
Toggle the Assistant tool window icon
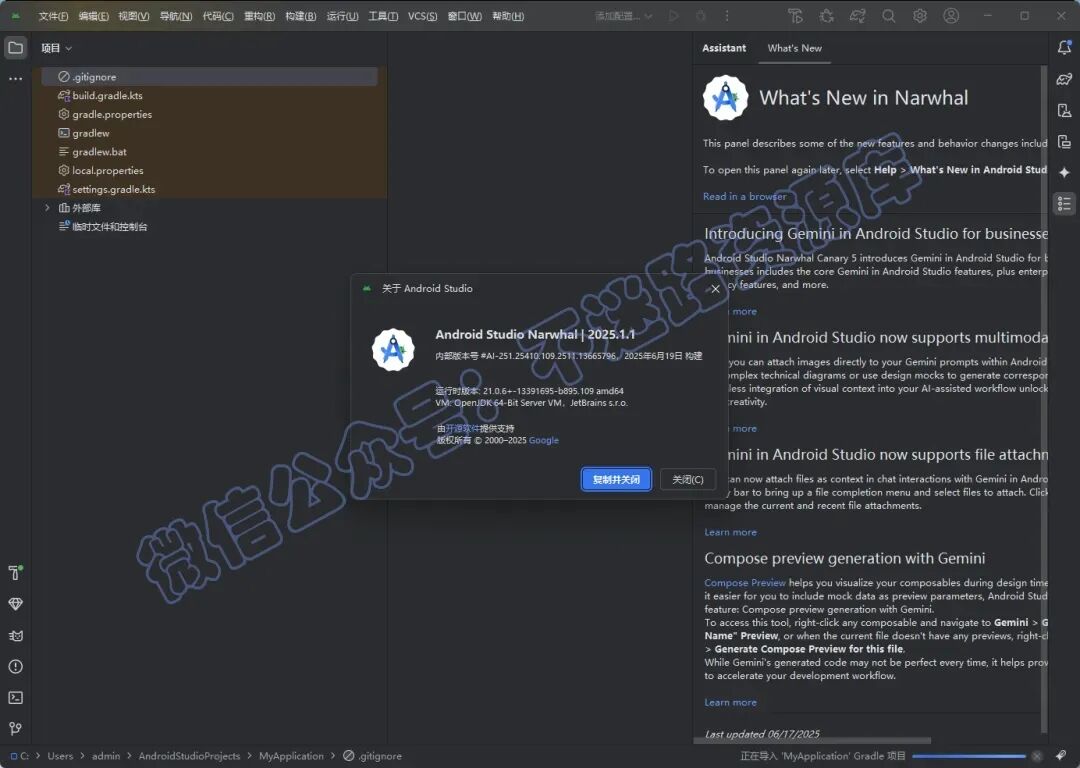1064,203
